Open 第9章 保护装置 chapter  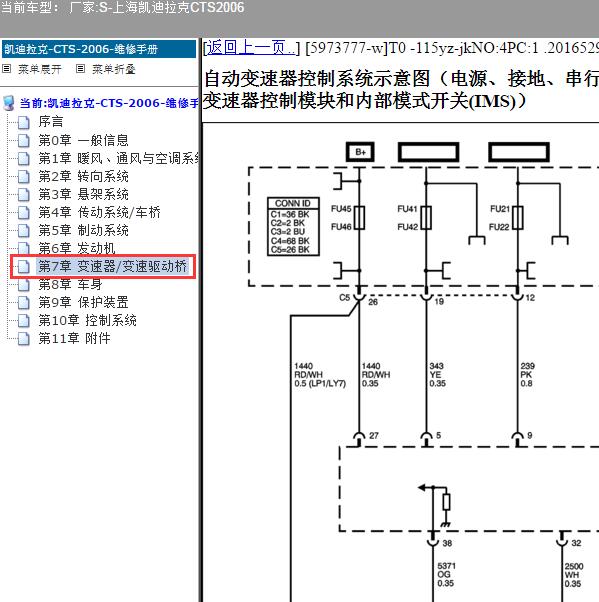(83, 303)
